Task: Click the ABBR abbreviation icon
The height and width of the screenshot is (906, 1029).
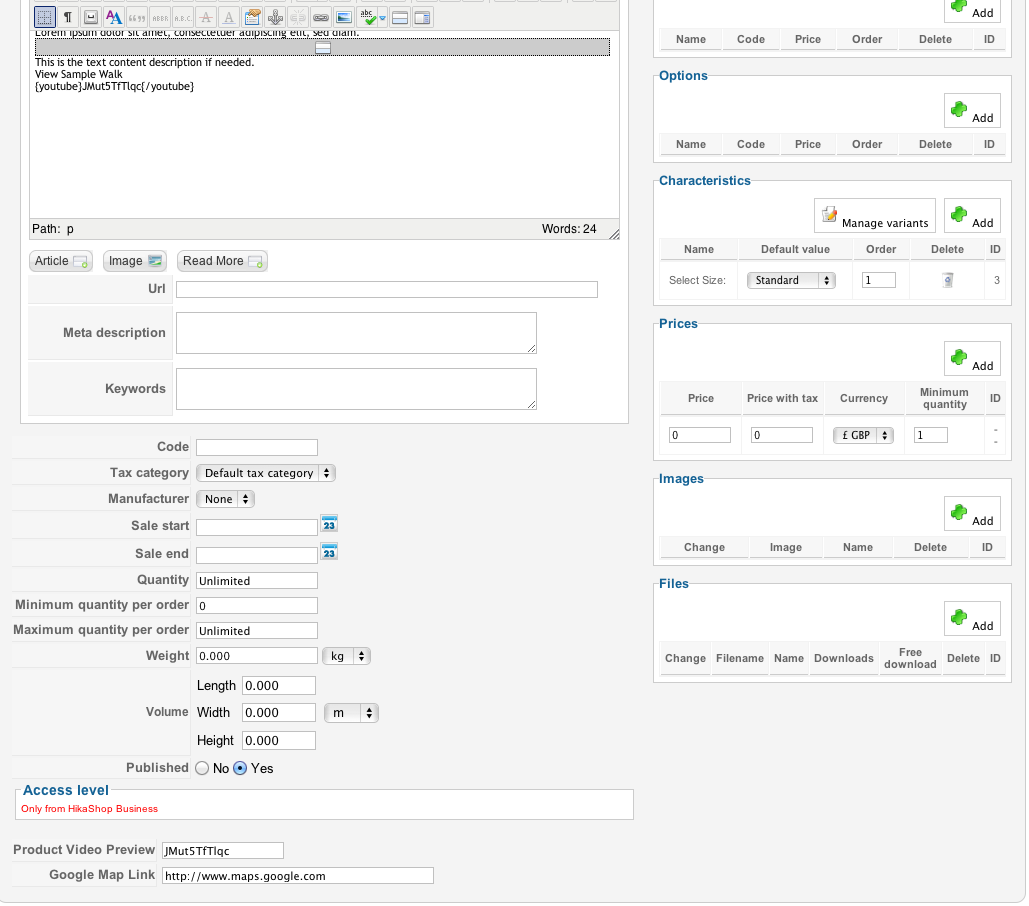Action: point(159,17)
